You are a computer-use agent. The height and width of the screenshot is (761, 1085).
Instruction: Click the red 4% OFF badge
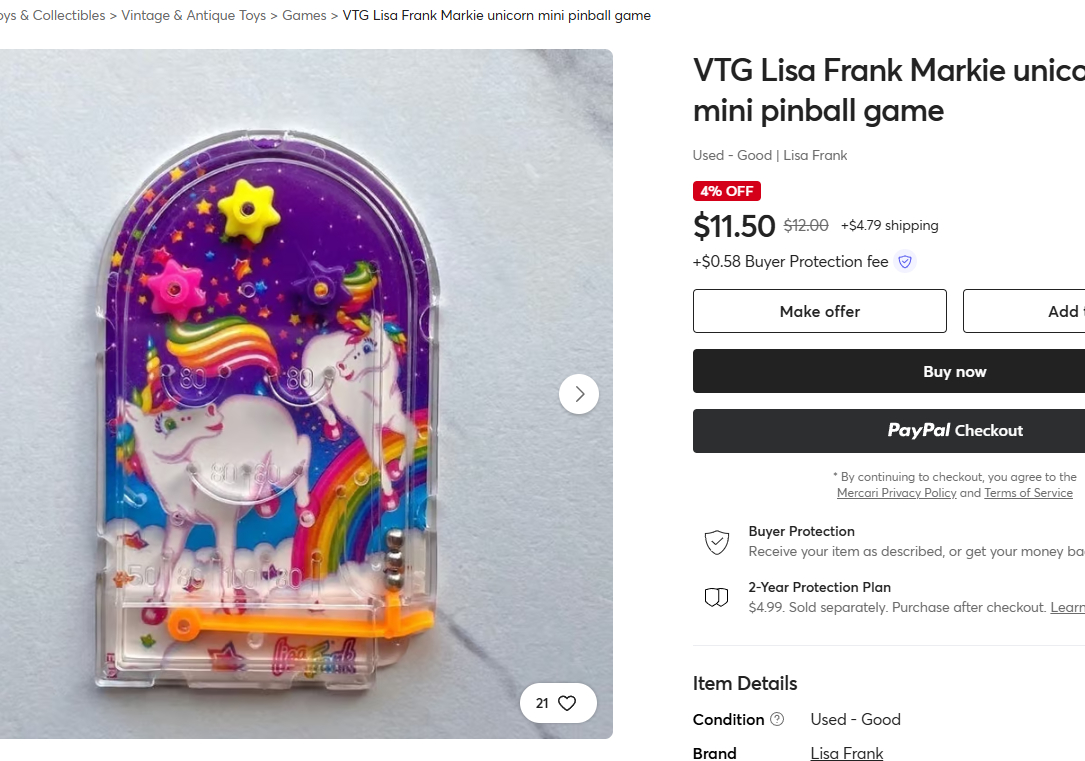point(727,191)
